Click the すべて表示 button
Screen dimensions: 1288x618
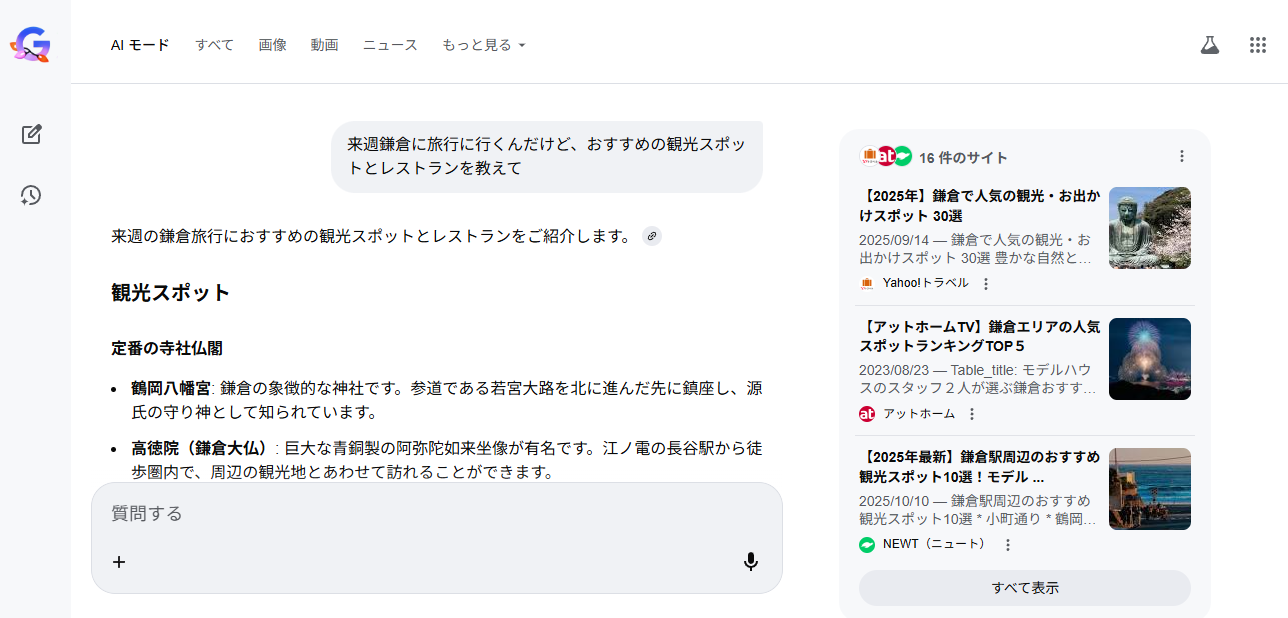tap(1024, 588)
